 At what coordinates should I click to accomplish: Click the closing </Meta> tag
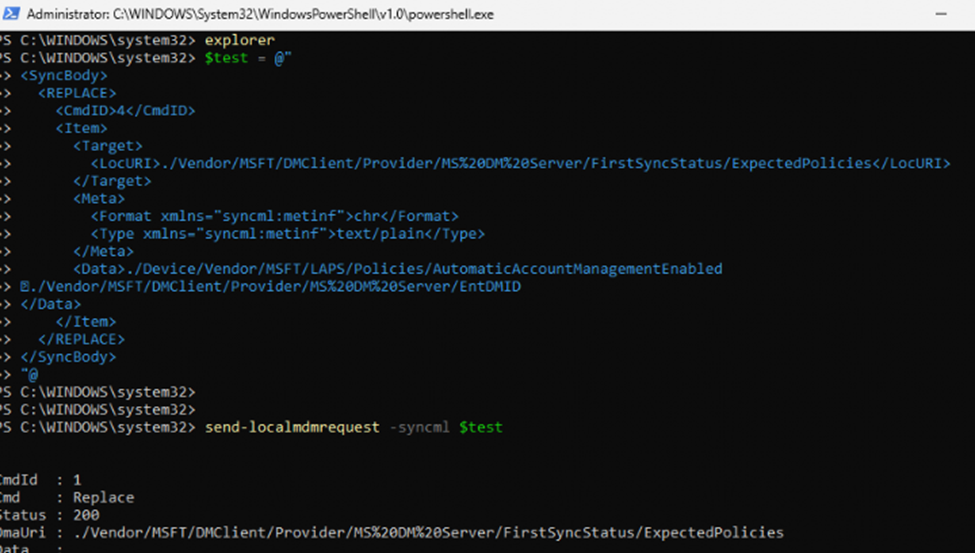click(103, 251)
